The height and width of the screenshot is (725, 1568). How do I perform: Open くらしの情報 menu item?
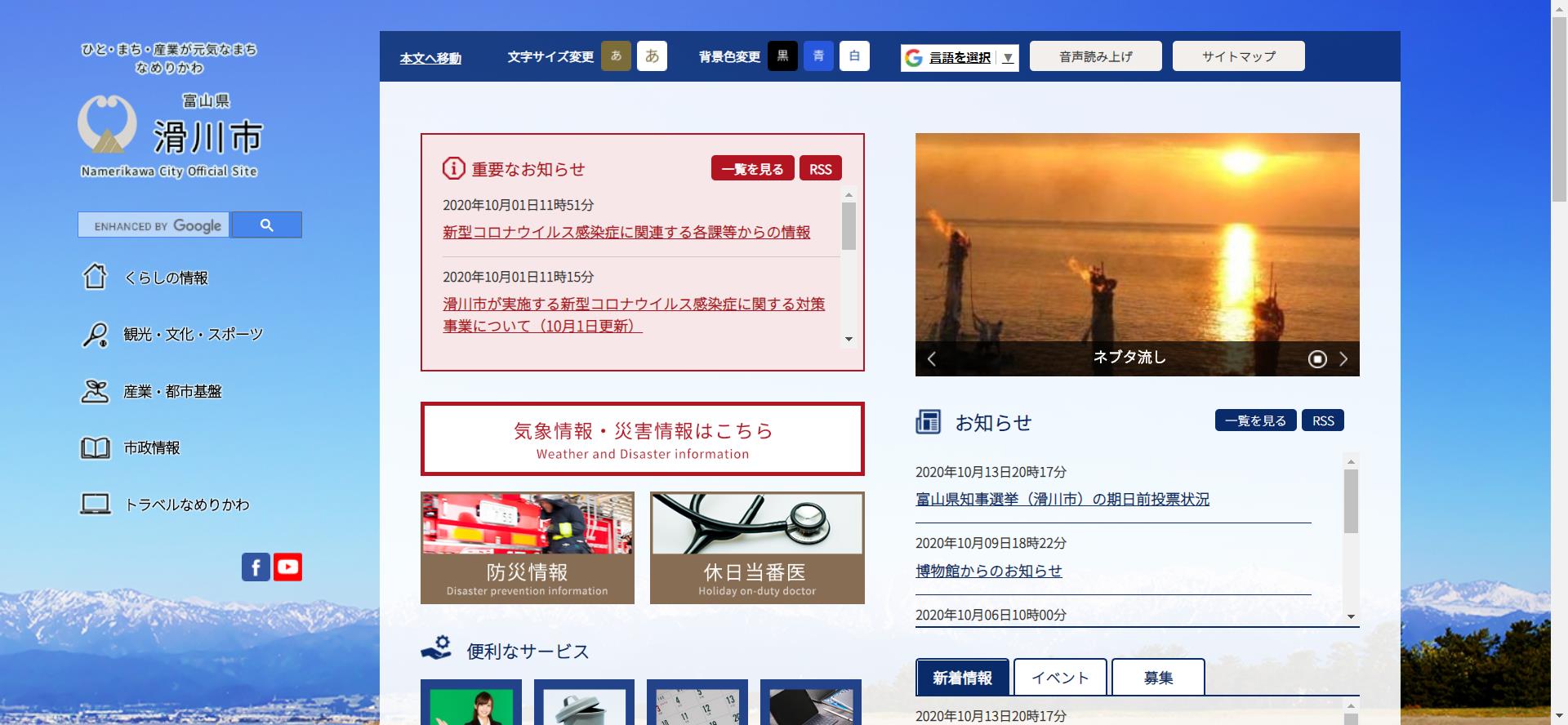[166, 278]
